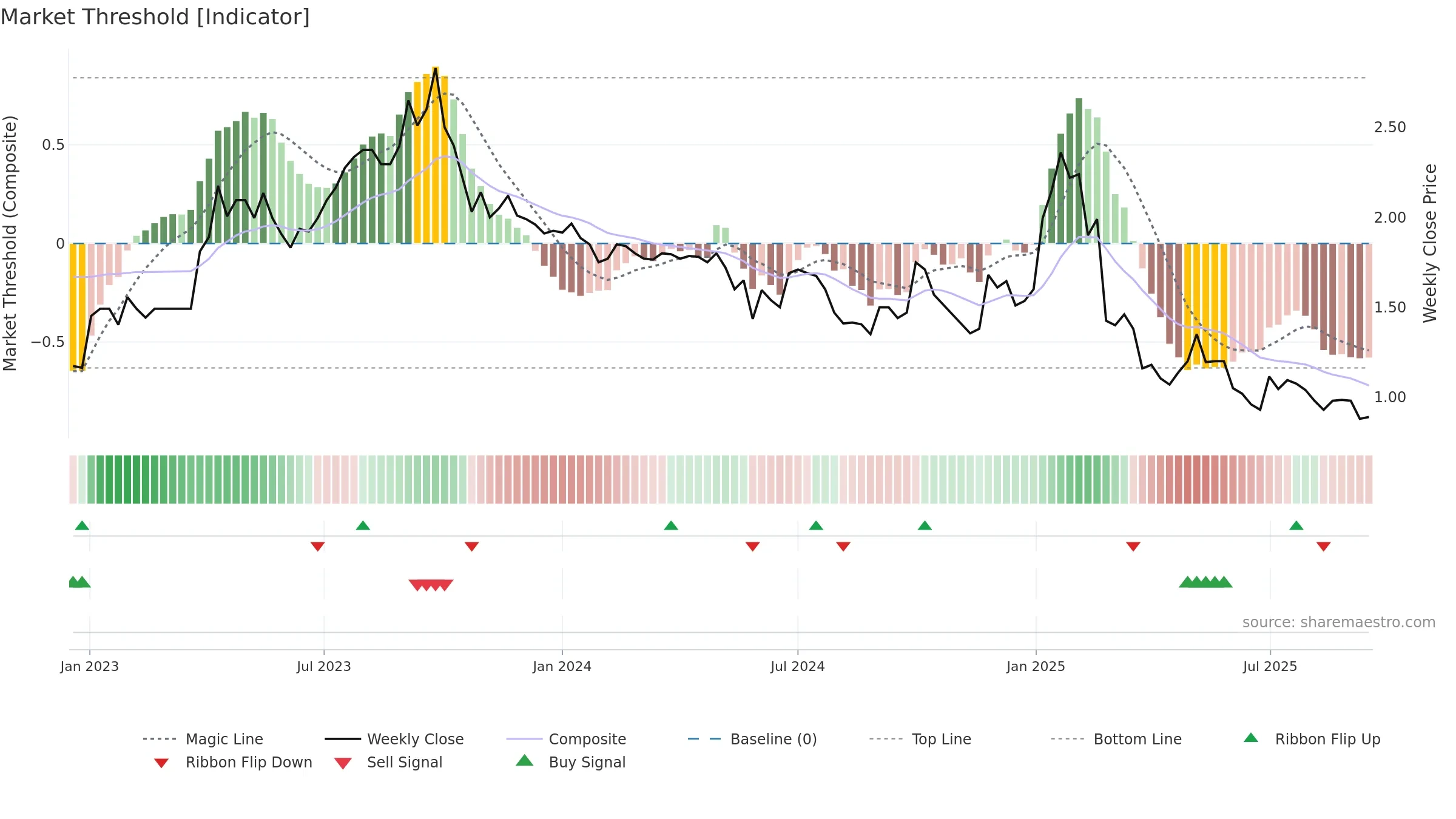Click the ribbon flip up marker after Jul 2025
The height and width of the screenshot is (819, 1456).
[1296, 525]
